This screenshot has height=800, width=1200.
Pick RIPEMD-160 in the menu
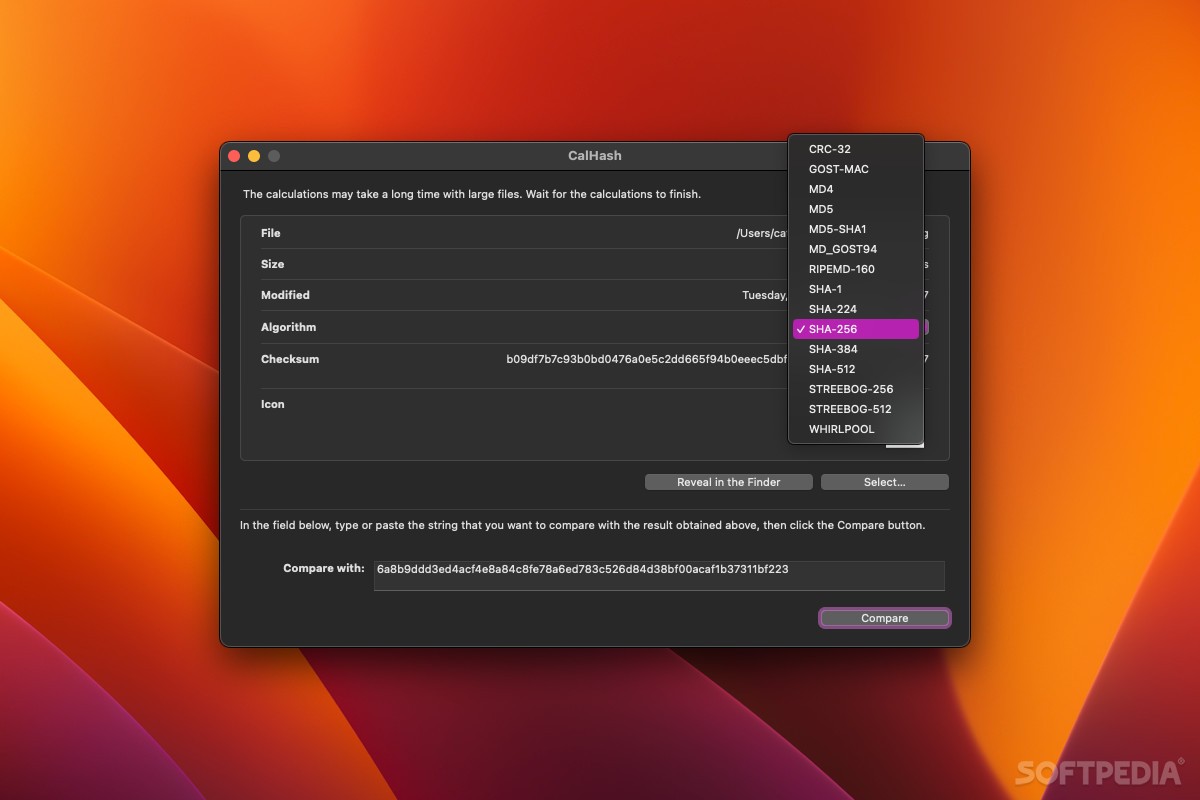[856, 269]
